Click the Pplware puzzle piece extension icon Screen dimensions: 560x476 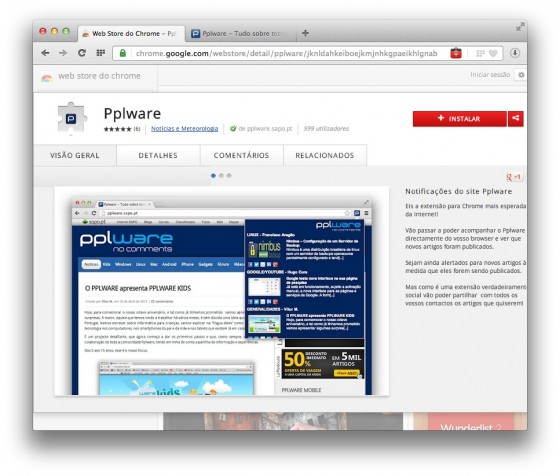click(x=71, y=119)
